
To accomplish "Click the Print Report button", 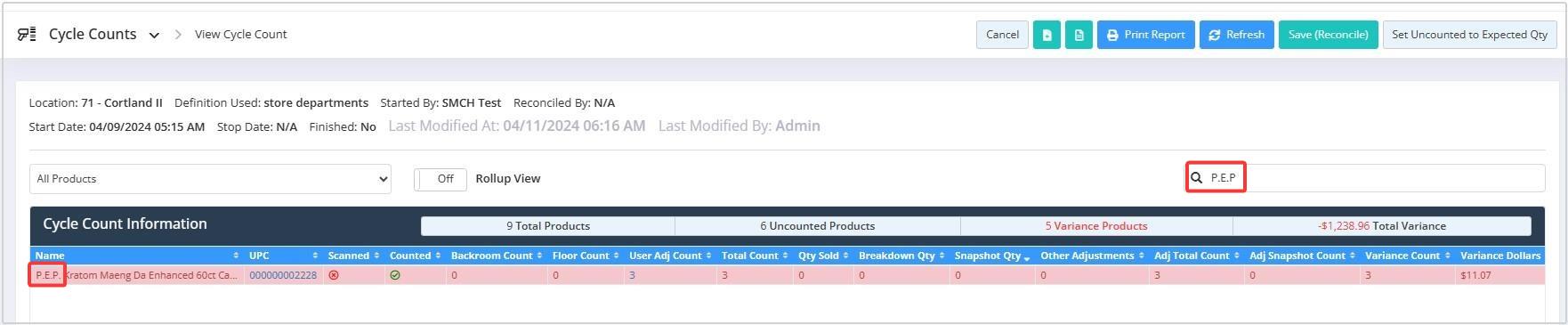I will coord(1145,35).
